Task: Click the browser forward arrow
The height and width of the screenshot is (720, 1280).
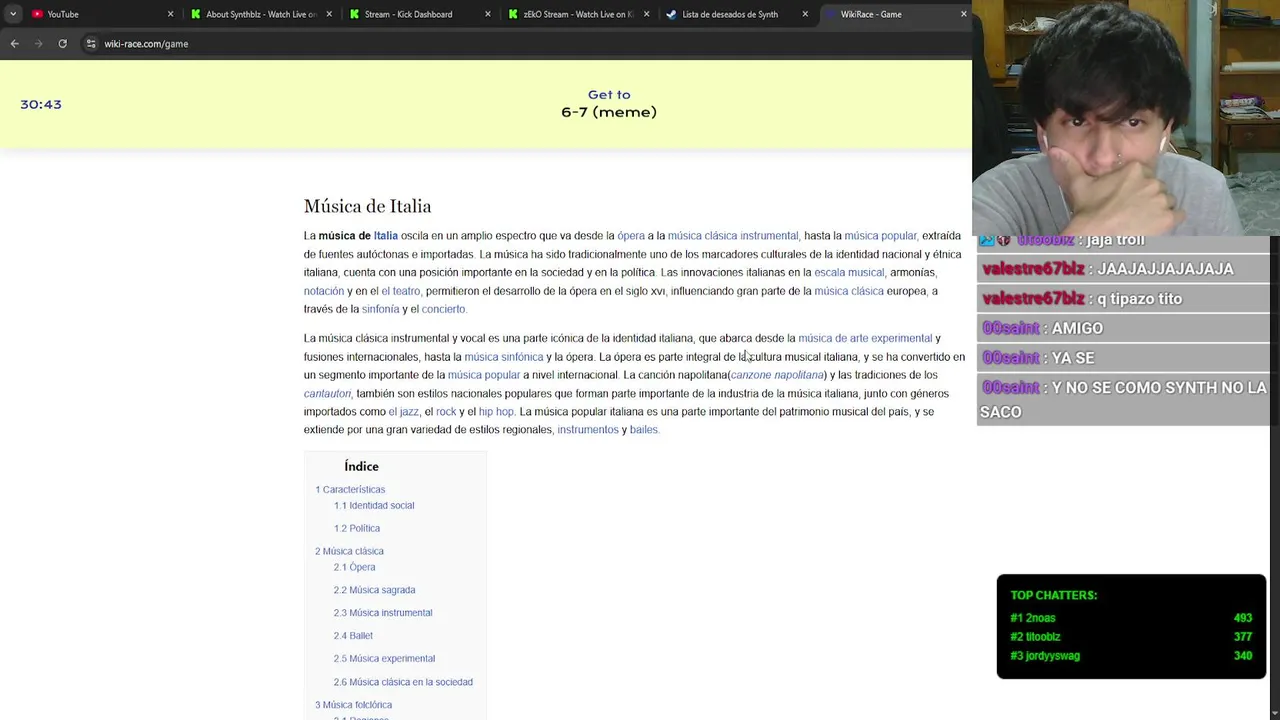Action: (x=38, y=44)
